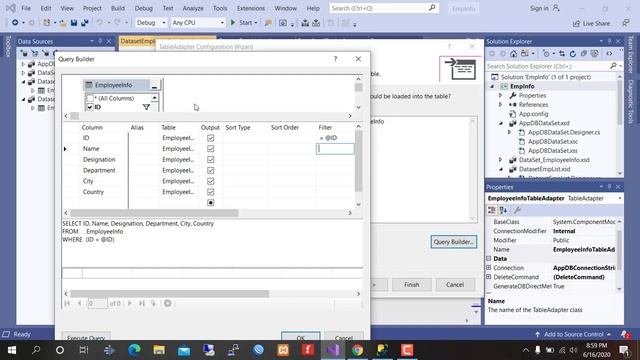Expand the DeleteCommand property group
640x360 pixels.
489,277
